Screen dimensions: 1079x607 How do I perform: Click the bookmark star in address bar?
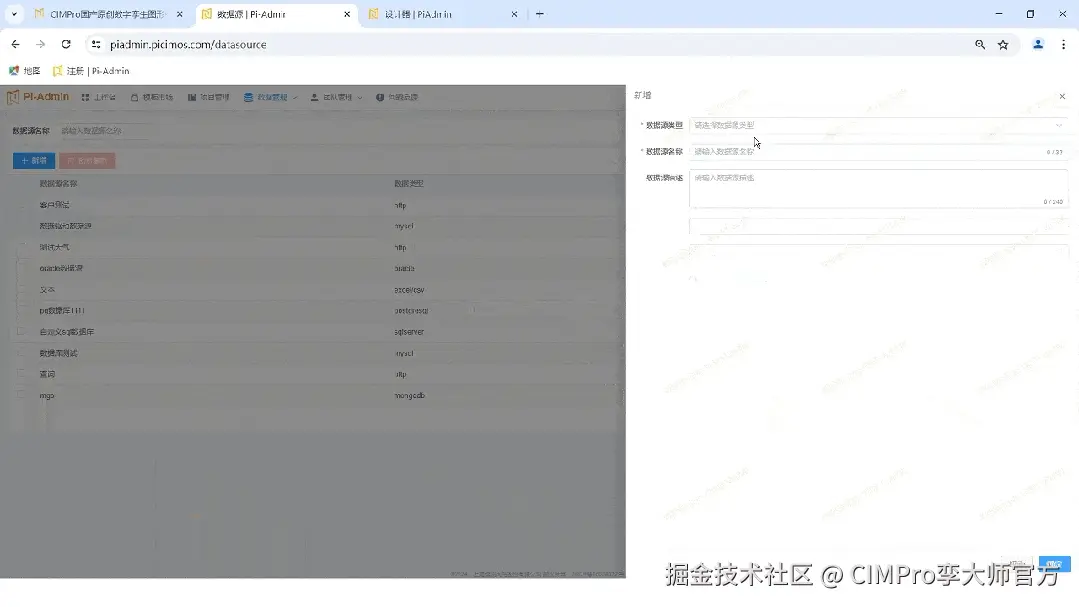point(1003,44)
